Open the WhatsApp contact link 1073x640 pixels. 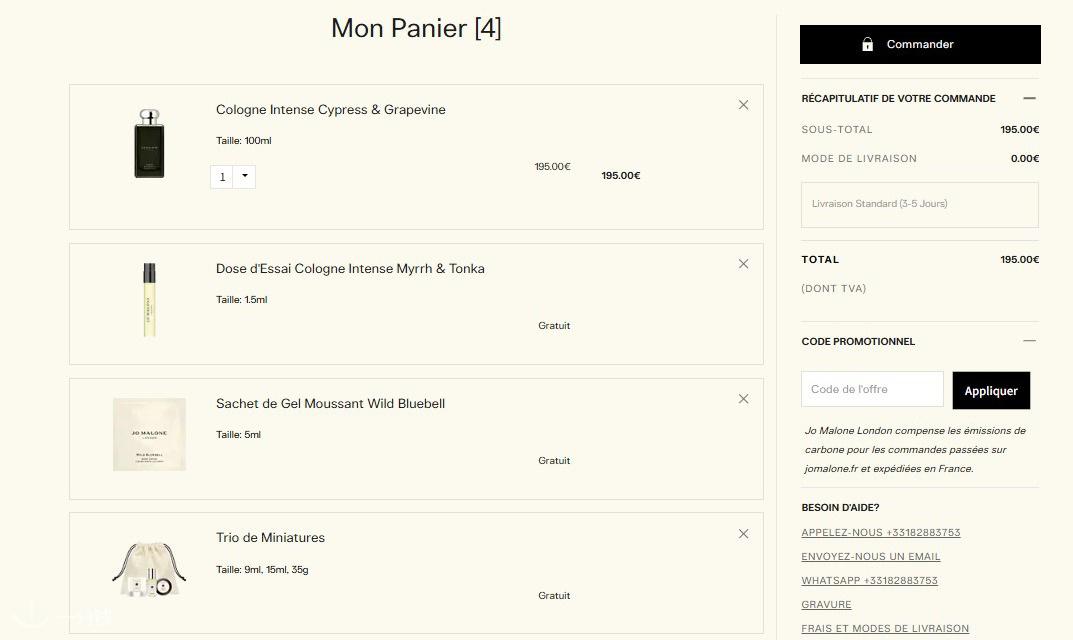(x=869, y=580)
